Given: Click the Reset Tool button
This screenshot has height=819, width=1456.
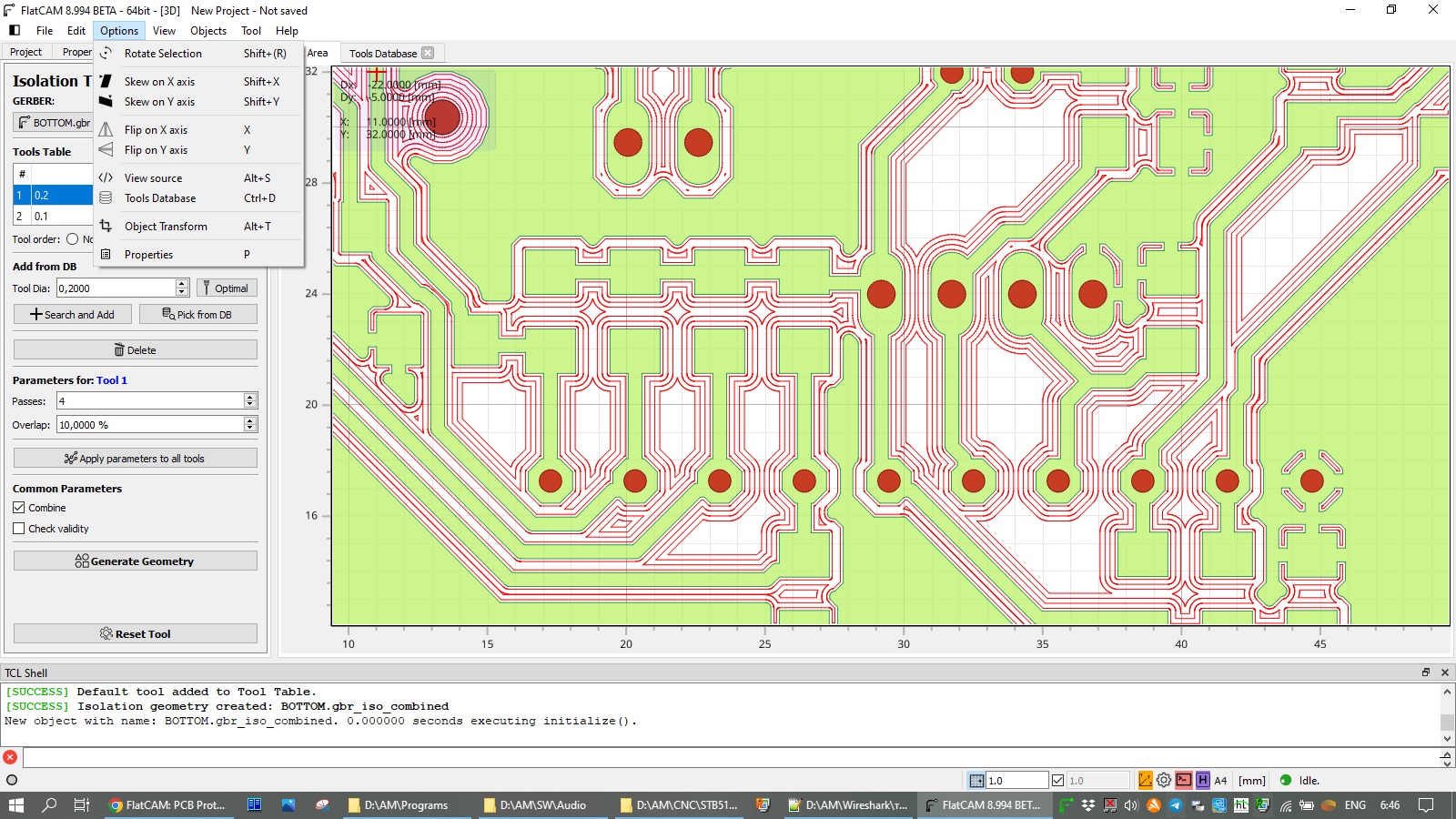Looking at the screenshot, I should [x=135, y=634].
